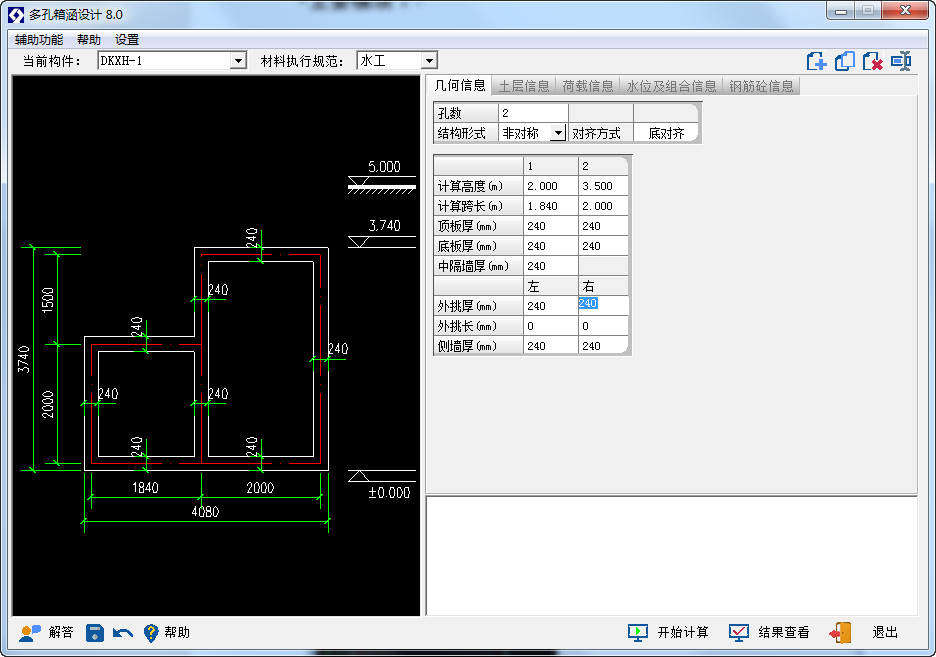Click the 底对齐 alignment cell
Viewport: 936px width, 657px height.
[x=666, y=133]
